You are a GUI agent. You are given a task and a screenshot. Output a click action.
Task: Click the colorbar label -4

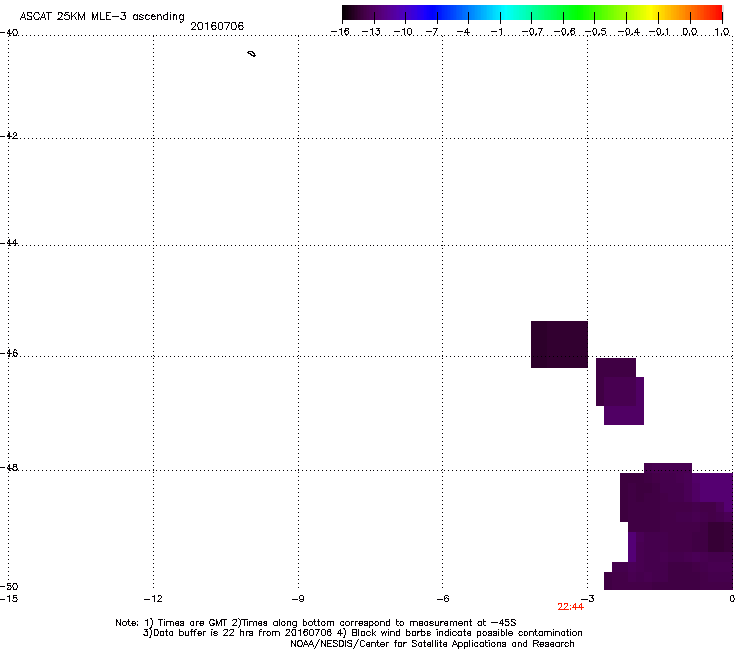[463, 32]
